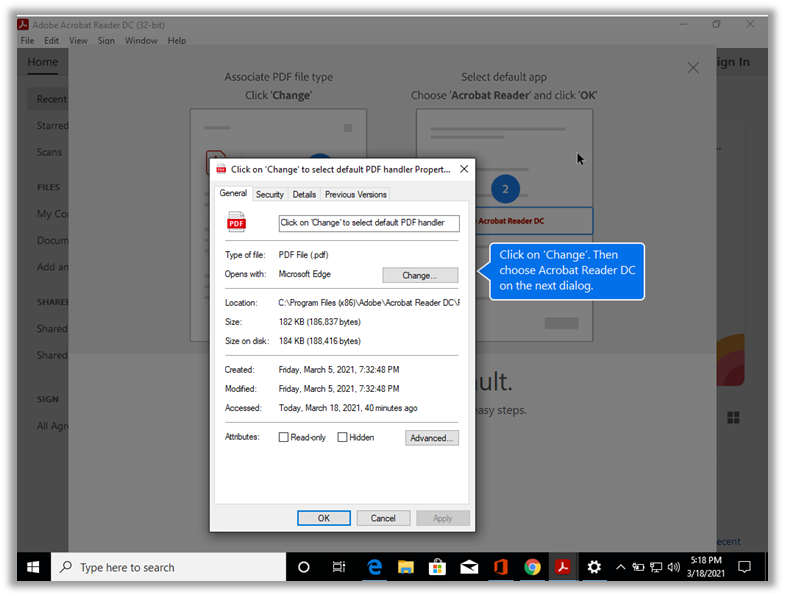Viewport: 785px width, 596px height.
Task: Click the Windows Start button
Action: point(34,567)
